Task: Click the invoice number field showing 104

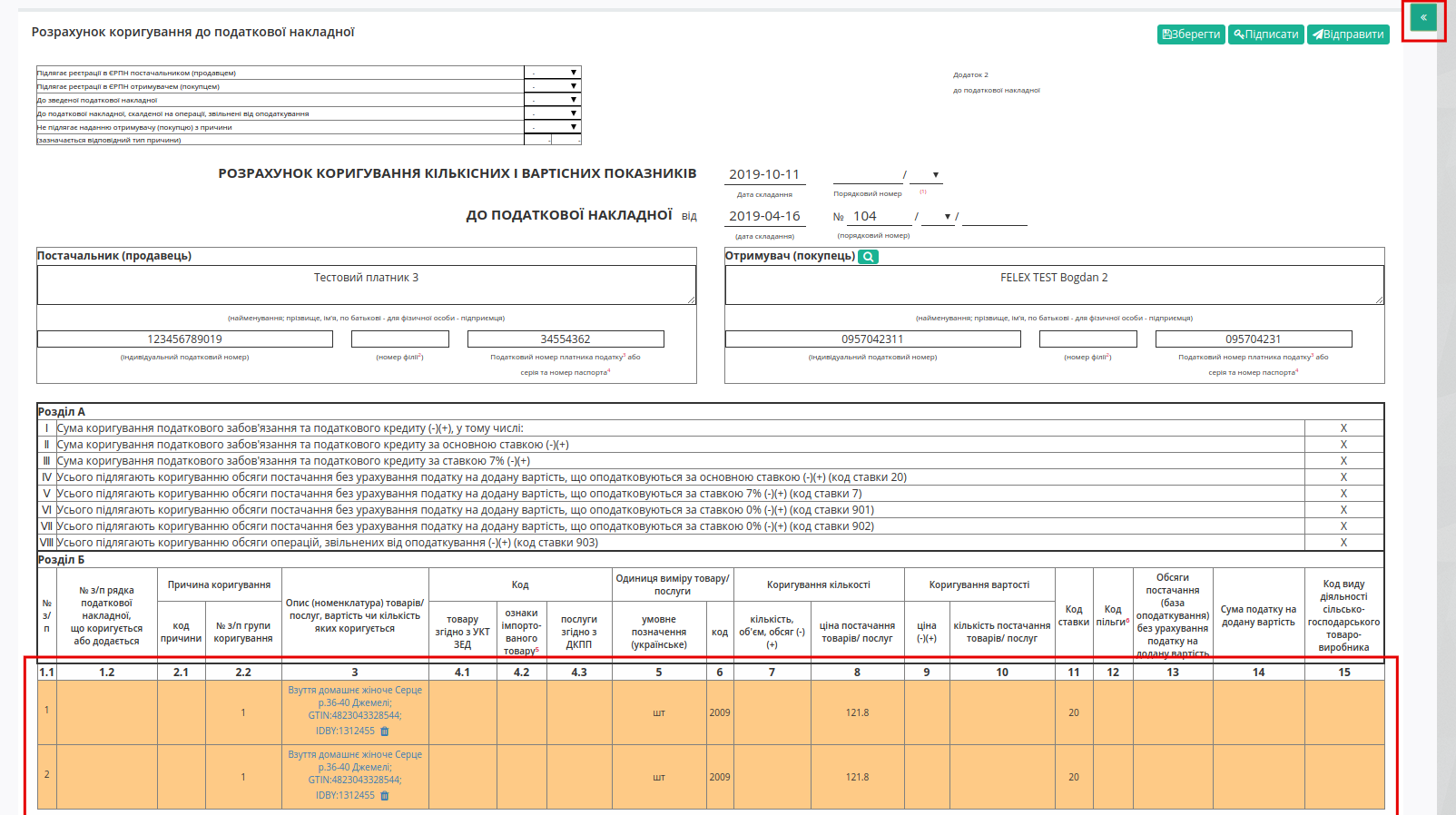Action: (x=880, y=216)
